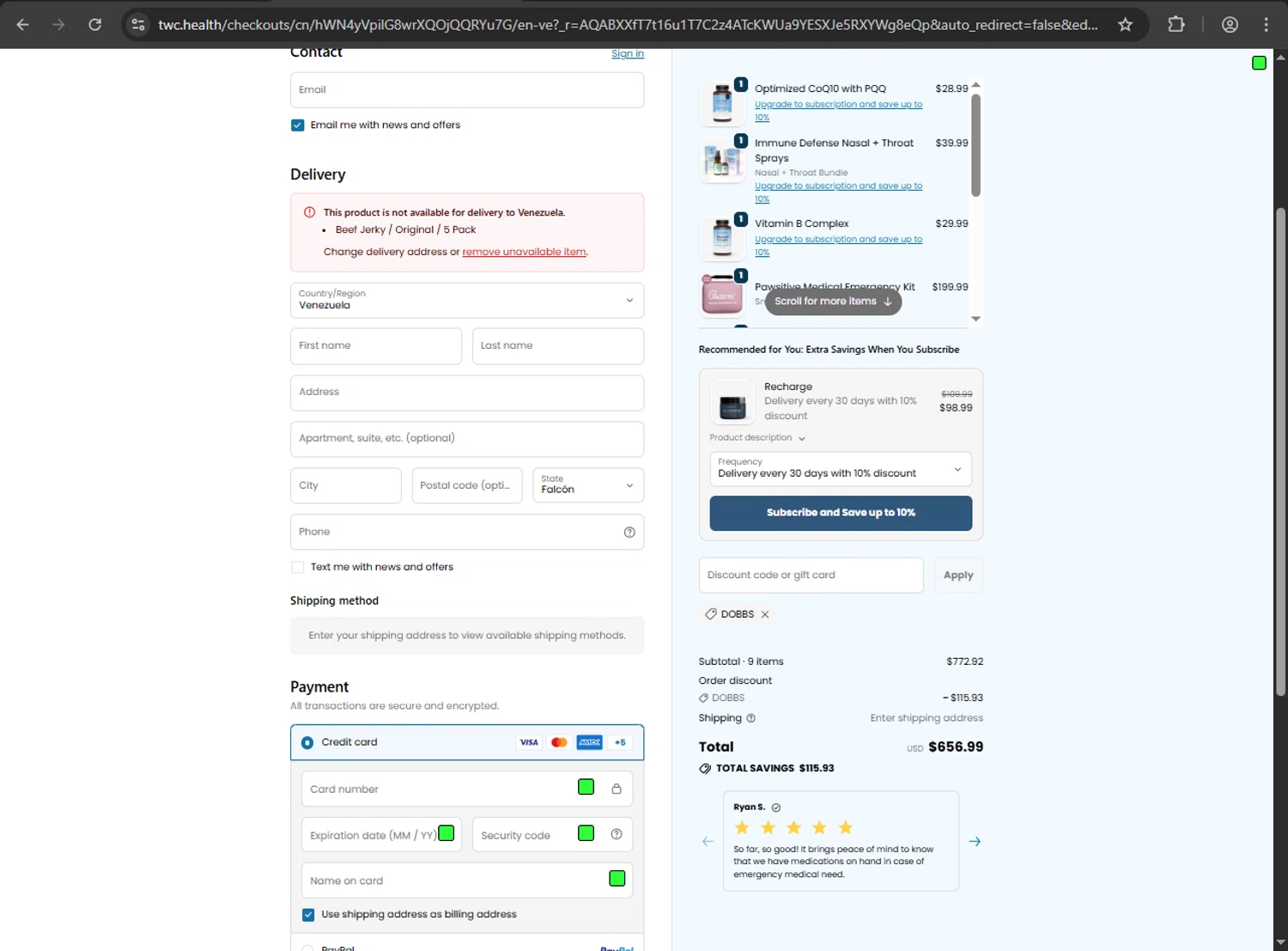Viewport: 1288px width, 951px height.
Task: Open the Sign in link
Action: pyautogui.click(x=628, y=53)
